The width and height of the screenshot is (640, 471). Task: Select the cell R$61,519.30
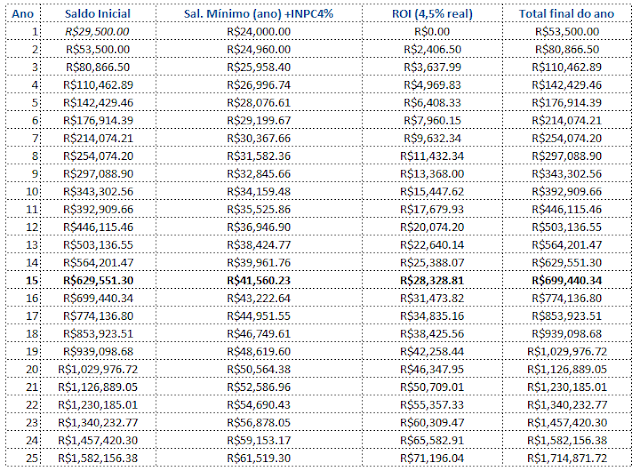coord(259,458)
